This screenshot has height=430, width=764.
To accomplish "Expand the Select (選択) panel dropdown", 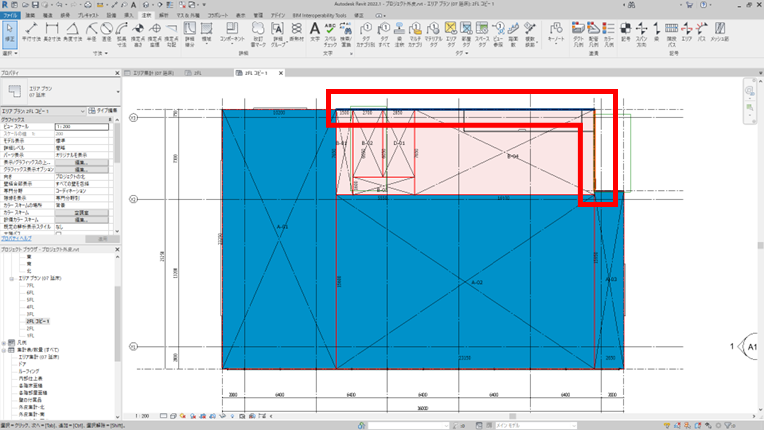I will click(x=10, y=53).
